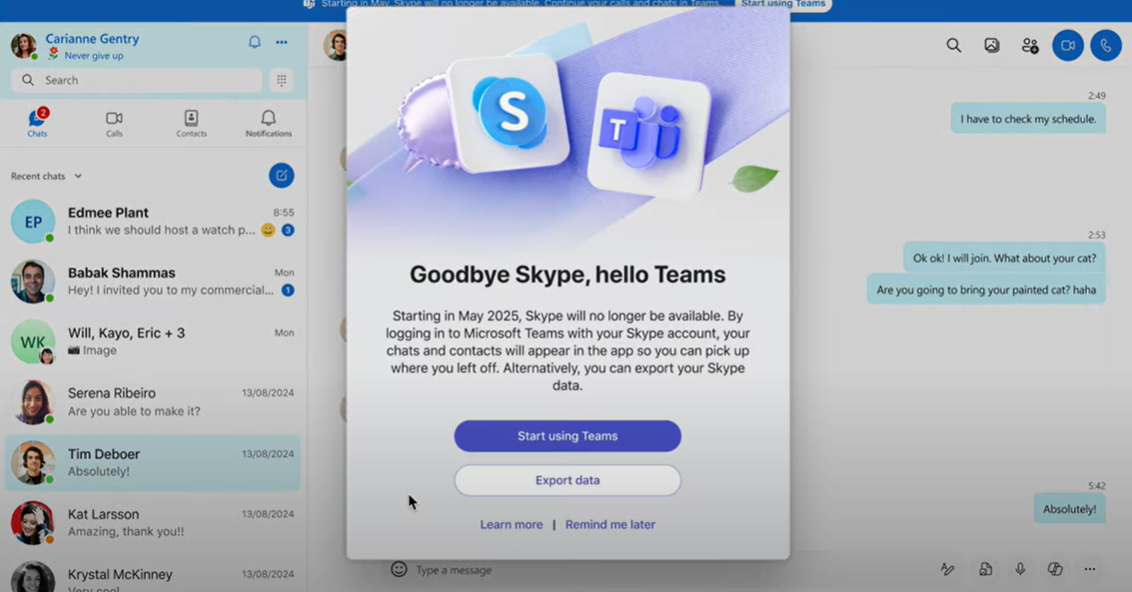
Task: Switch to the Calls tab
Action: (x=114, y=124)
